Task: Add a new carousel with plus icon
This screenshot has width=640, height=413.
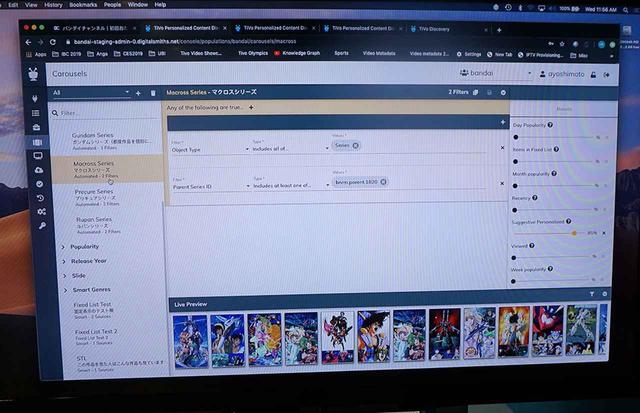Action: 138,93
